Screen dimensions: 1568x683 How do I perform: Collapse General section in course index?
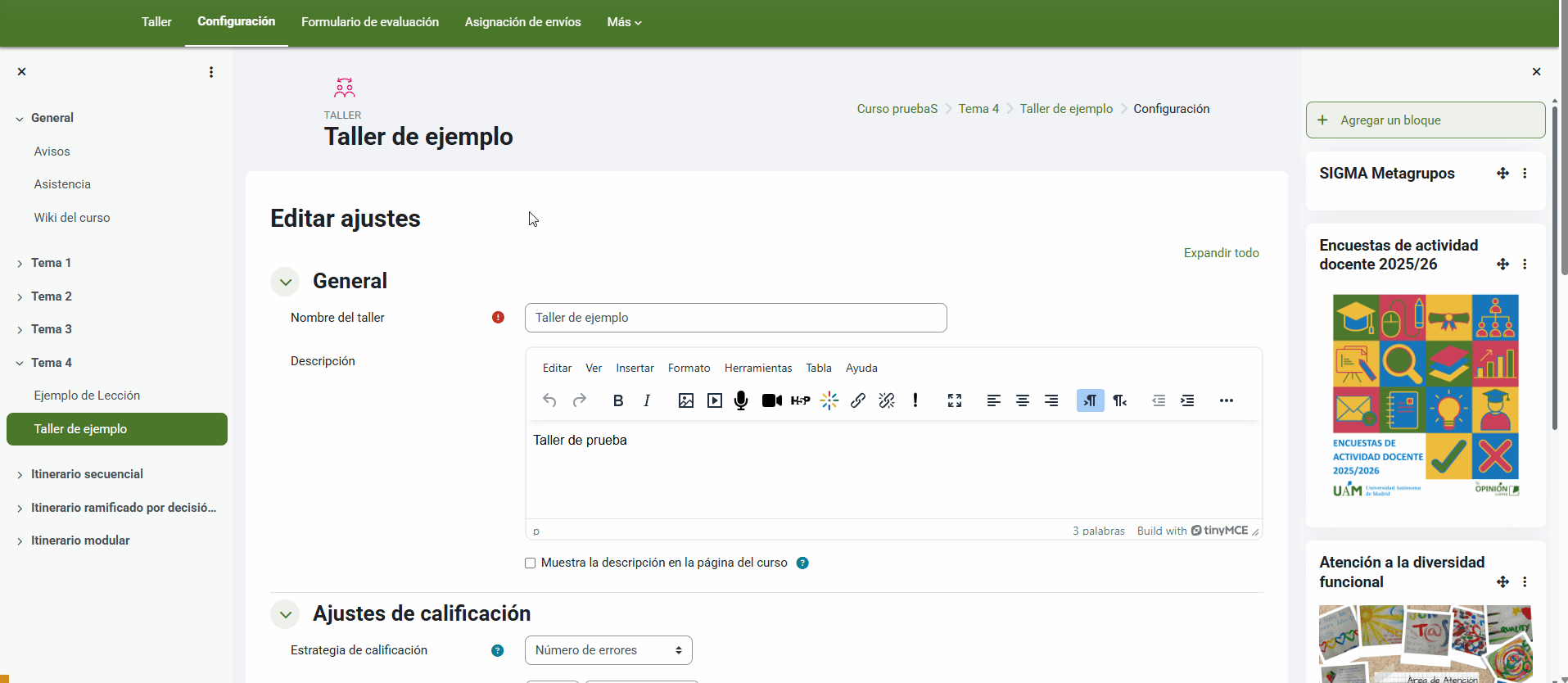click(x=20, y=119)
